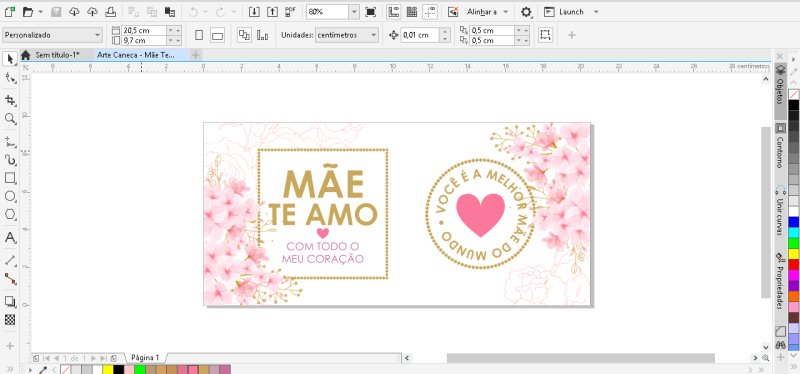Viewport: 800px width, 374px height.
Task: Expand the Launch dropdown arrow
Action: (596, 11)
